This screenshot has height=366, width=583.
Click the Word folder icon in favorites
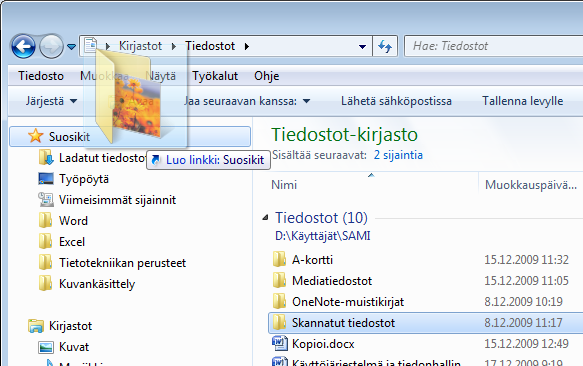pyautogui.click(x=45, y=220)
